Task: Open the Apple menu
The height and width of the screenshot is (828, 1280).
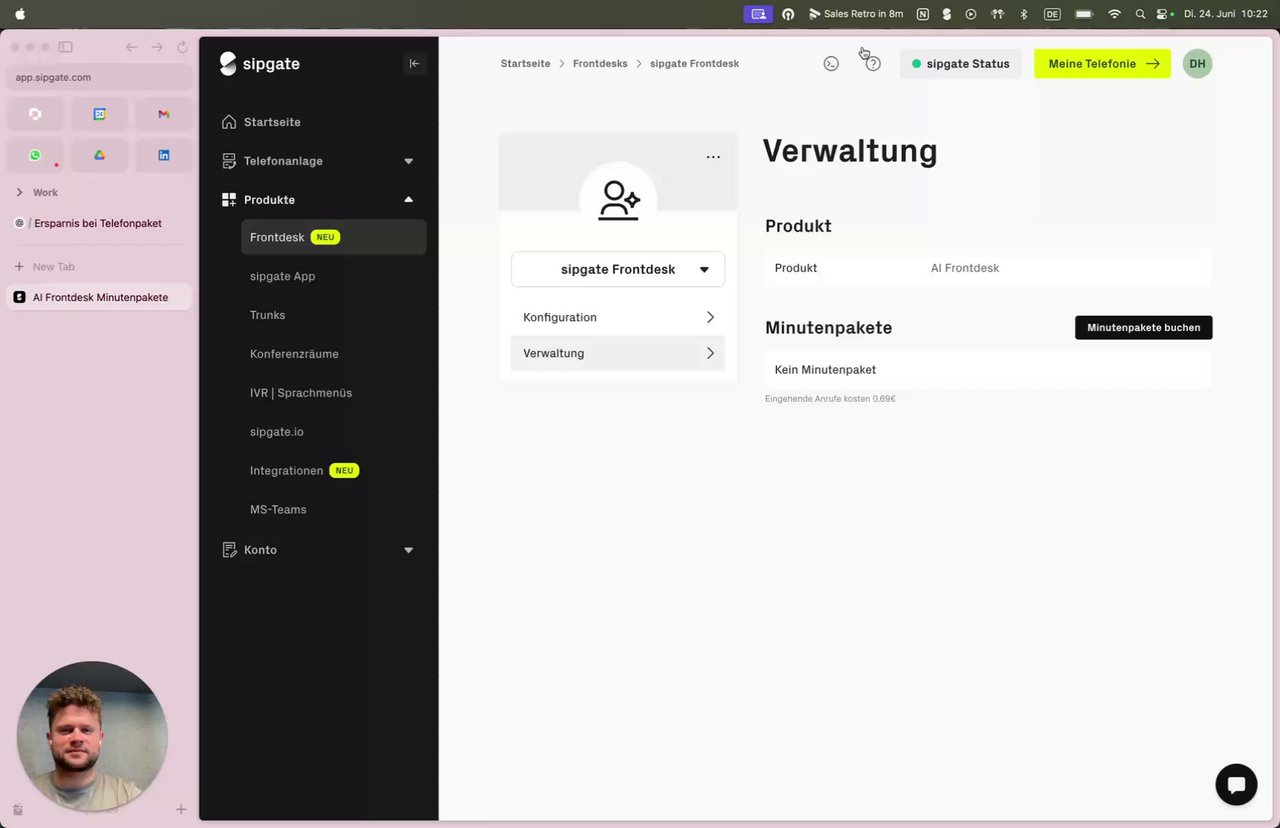Action: [20, 14]
